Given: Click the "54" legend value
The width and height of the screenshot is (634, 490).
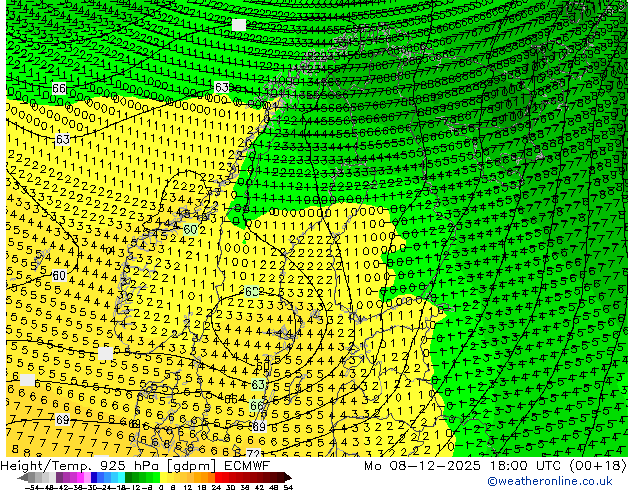Looking at the screenshot, I should click(x=288, y=487).
